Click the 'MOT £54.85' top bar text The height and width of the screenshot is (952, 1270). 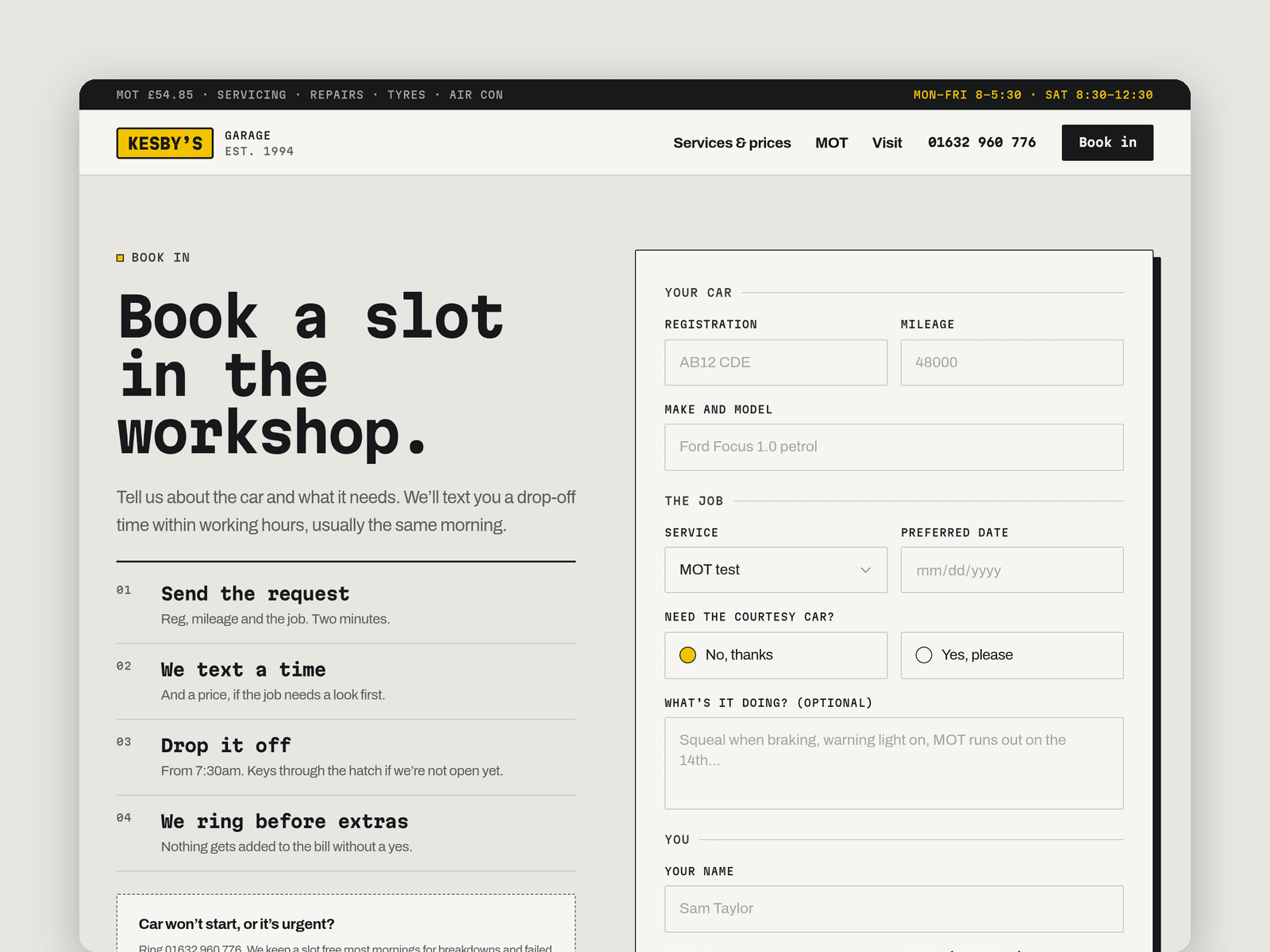[x=155, y=95]
